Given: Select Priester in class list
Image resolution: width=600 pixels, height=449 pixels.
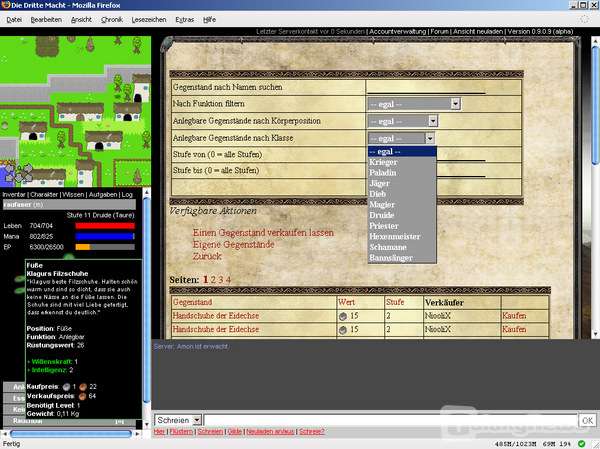Looking at the screenshot, I should (402, 226).
